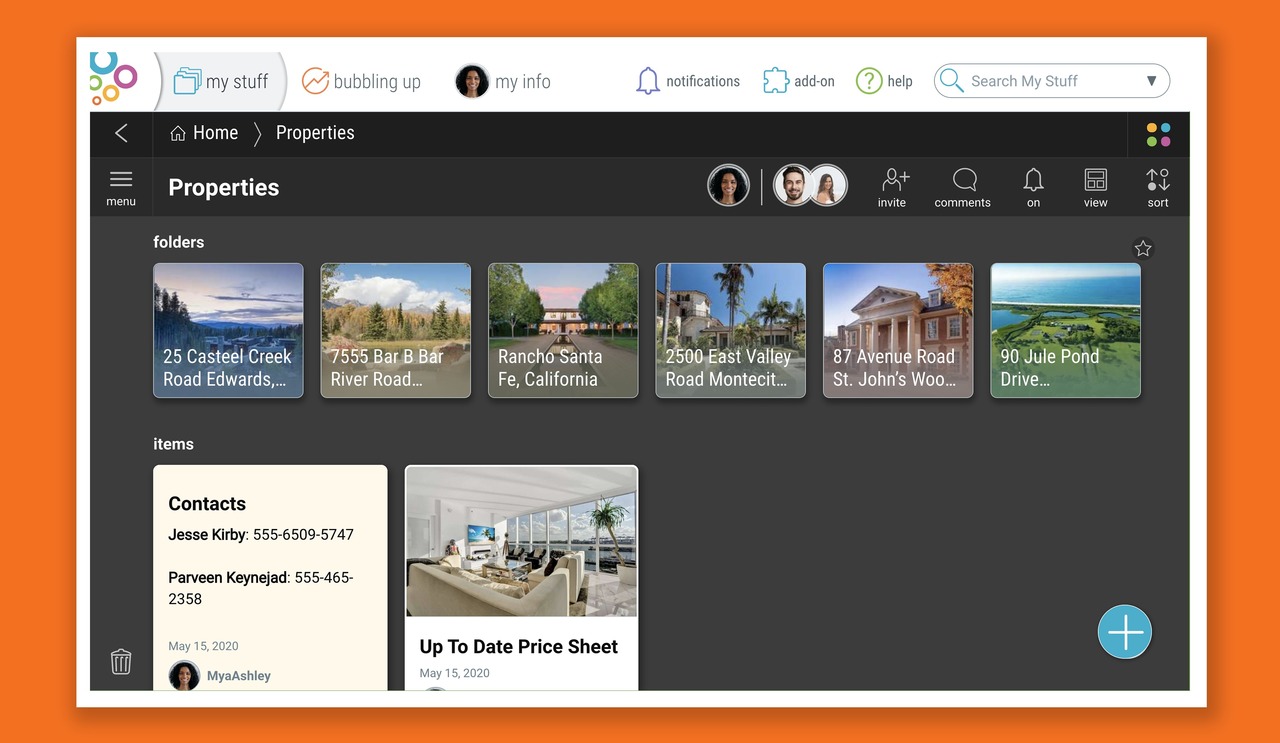The image size is (1280, 743).
Task: Switch to the bubbling up tab
Action: coord(361,82)
